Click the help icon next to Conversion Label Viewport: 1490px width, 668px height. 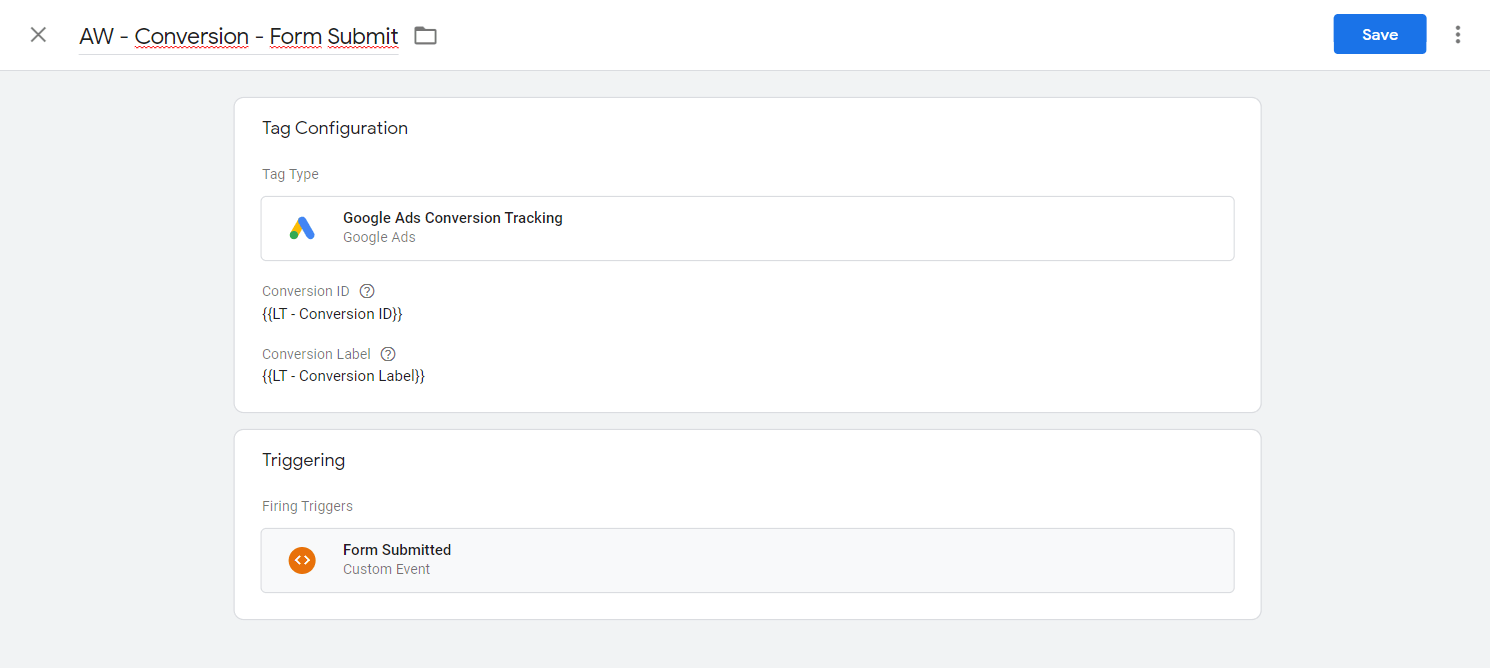click(388, 354)
